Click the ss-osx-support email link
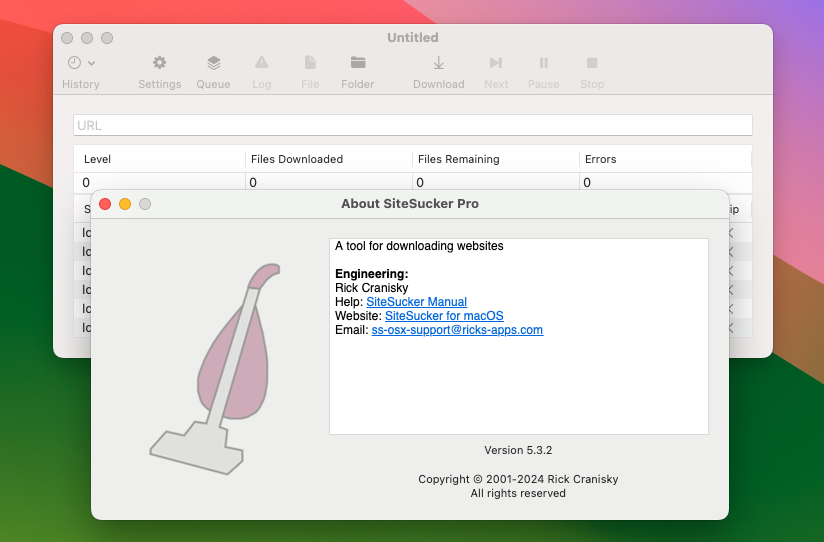Viewport: 824px width, 542px height. pyautogui.click(x=457, y=330)
